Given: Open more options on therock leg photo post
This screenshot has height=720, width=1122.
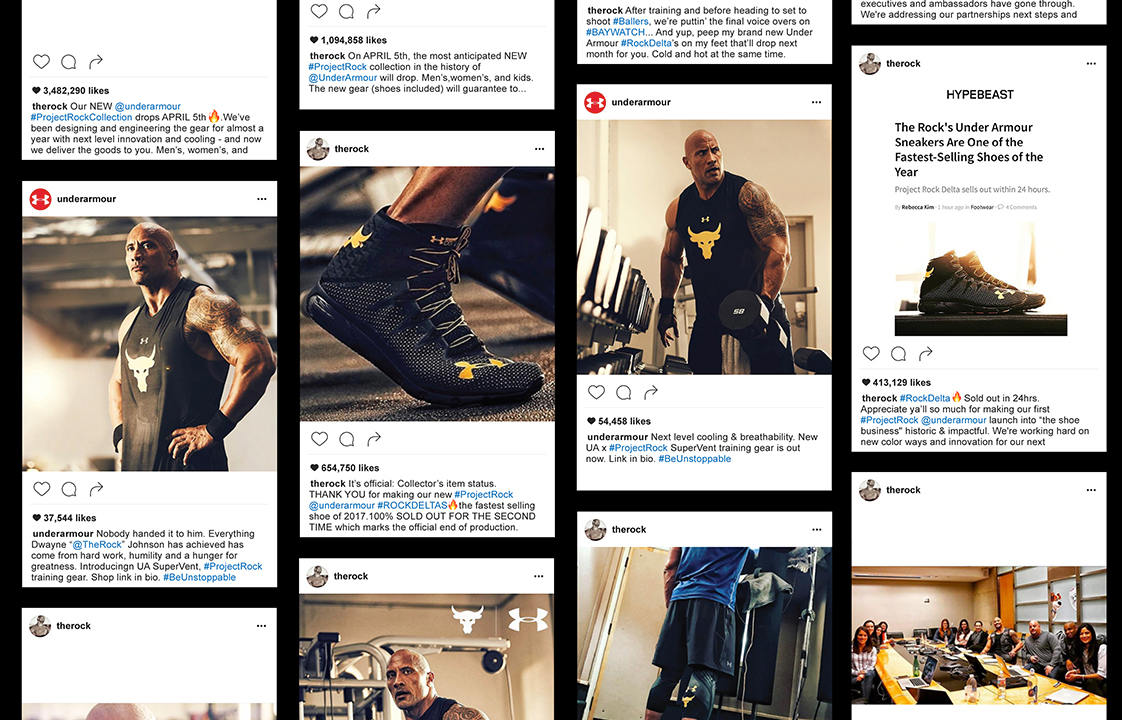Looking at the screenshot, I should pyautogui.click(x=816, y=530).
